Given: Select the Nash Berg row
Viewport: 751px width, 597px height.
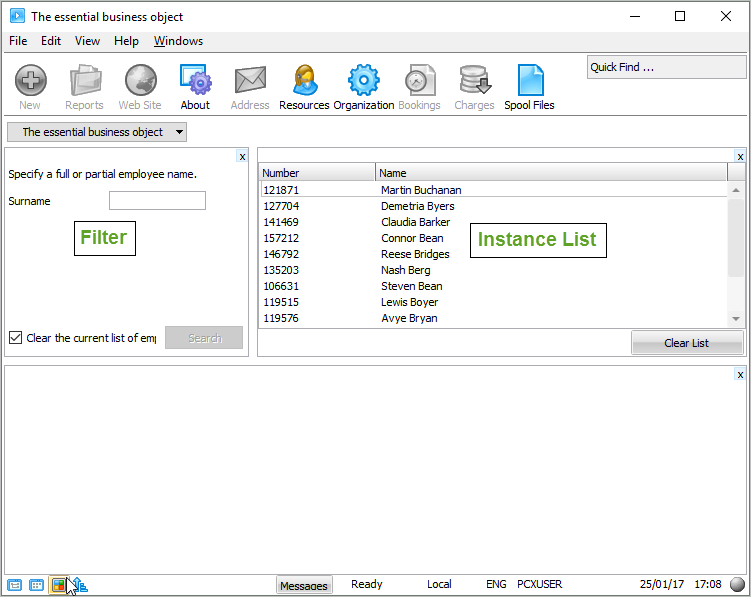Looking at the screenshot, I should click(494, 270).
